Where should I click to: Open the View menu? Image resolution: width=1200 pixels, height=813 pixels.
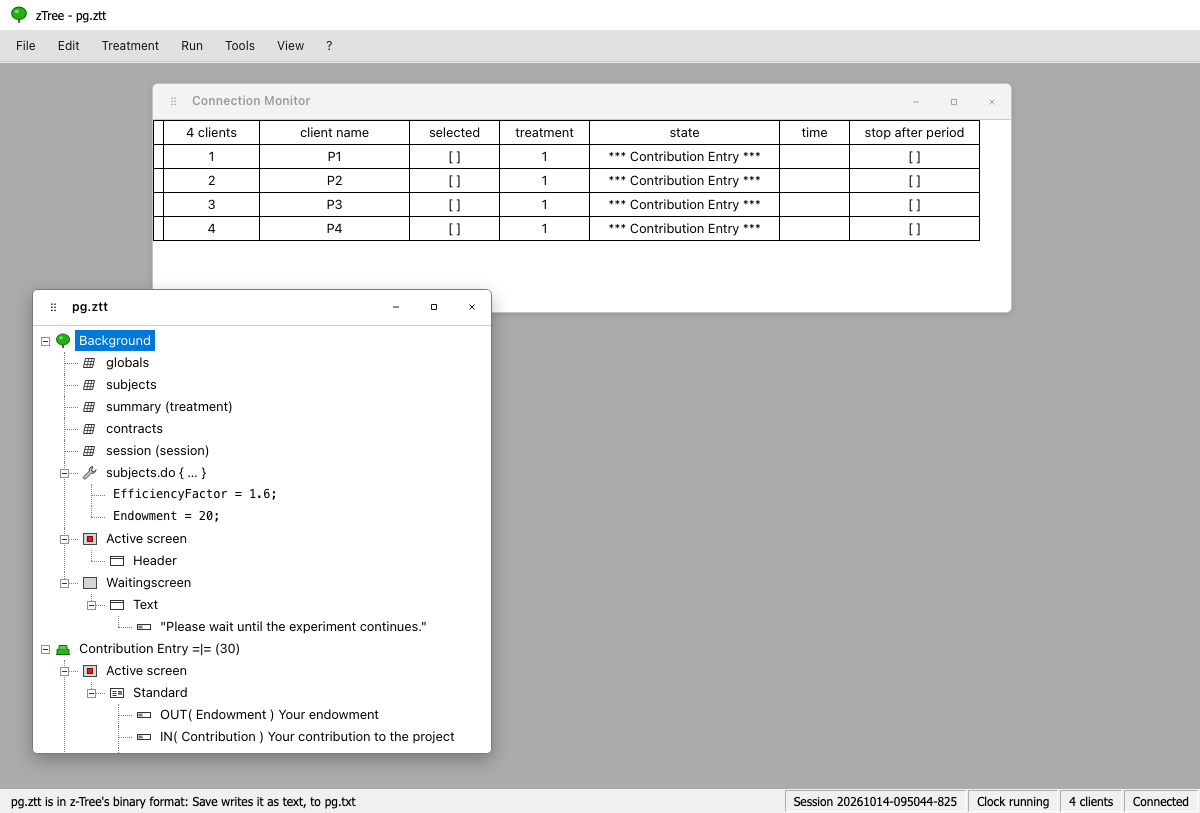(x=291, y=46)
